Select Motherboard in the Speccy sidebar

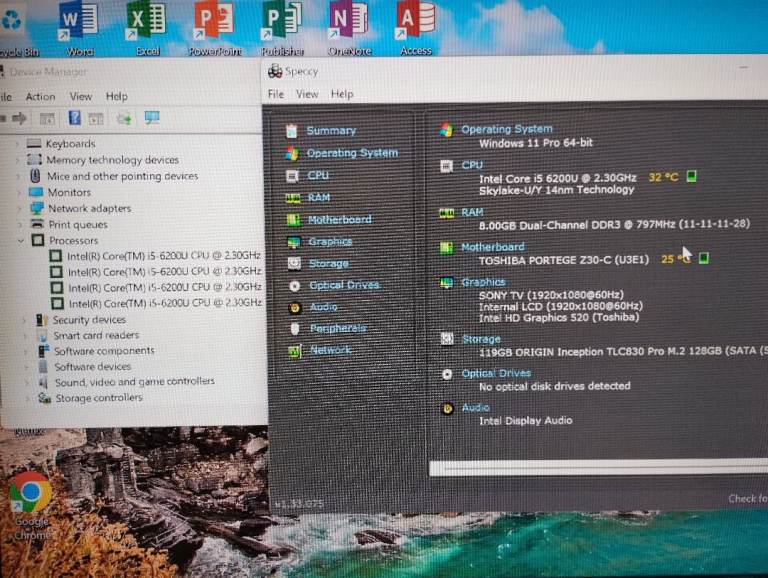(339, 220)
